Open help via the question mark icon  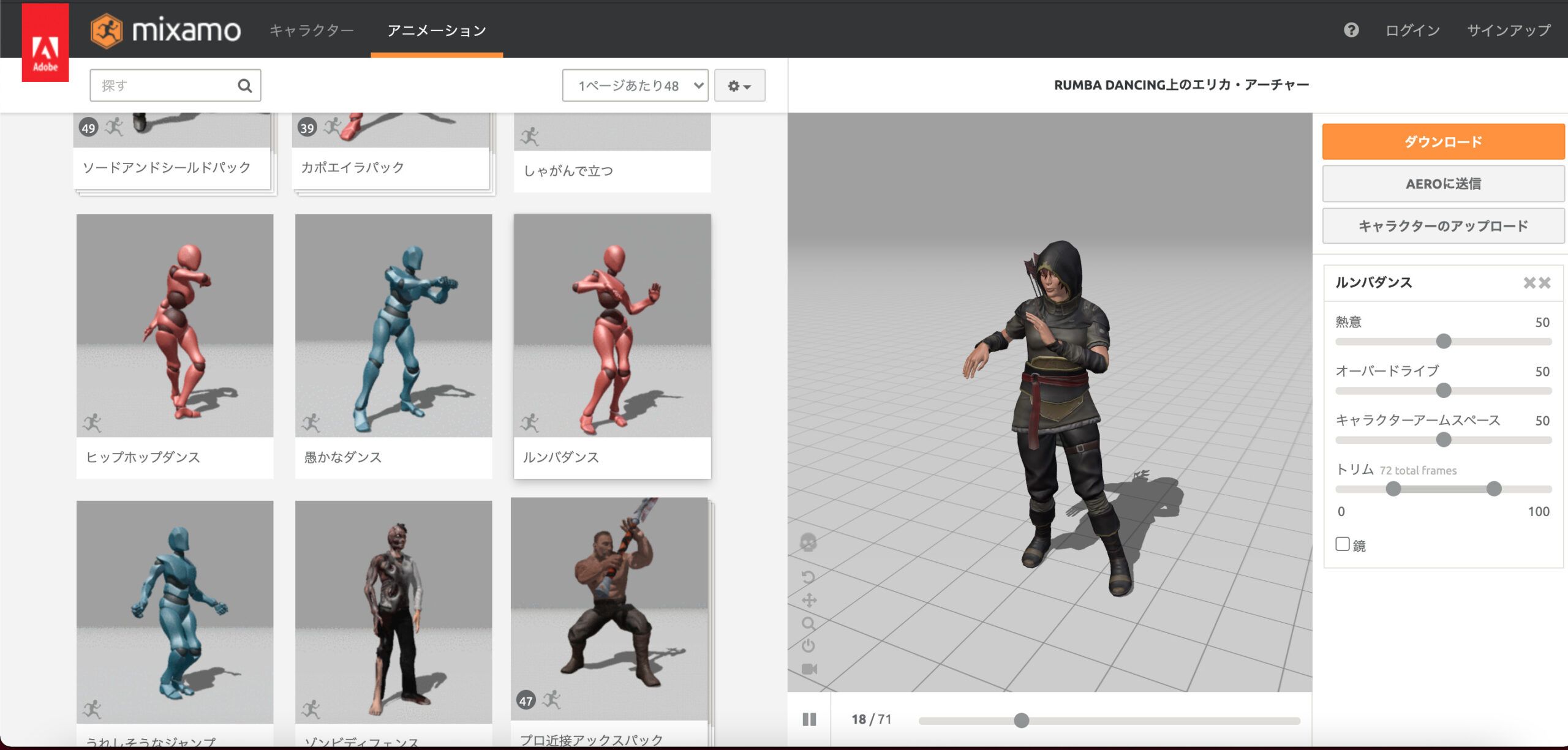pyautogui.click(x=1352, y=30)
